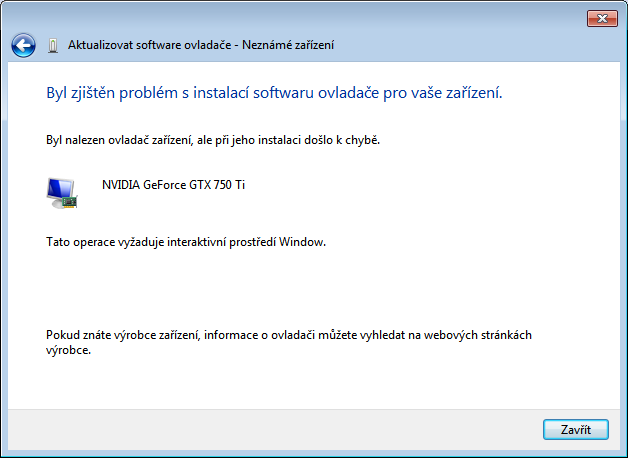Image resolution: width=628 pixels, height=458 pixels.
Task: Click the blue back arrow button
Action: click(23, 45)
